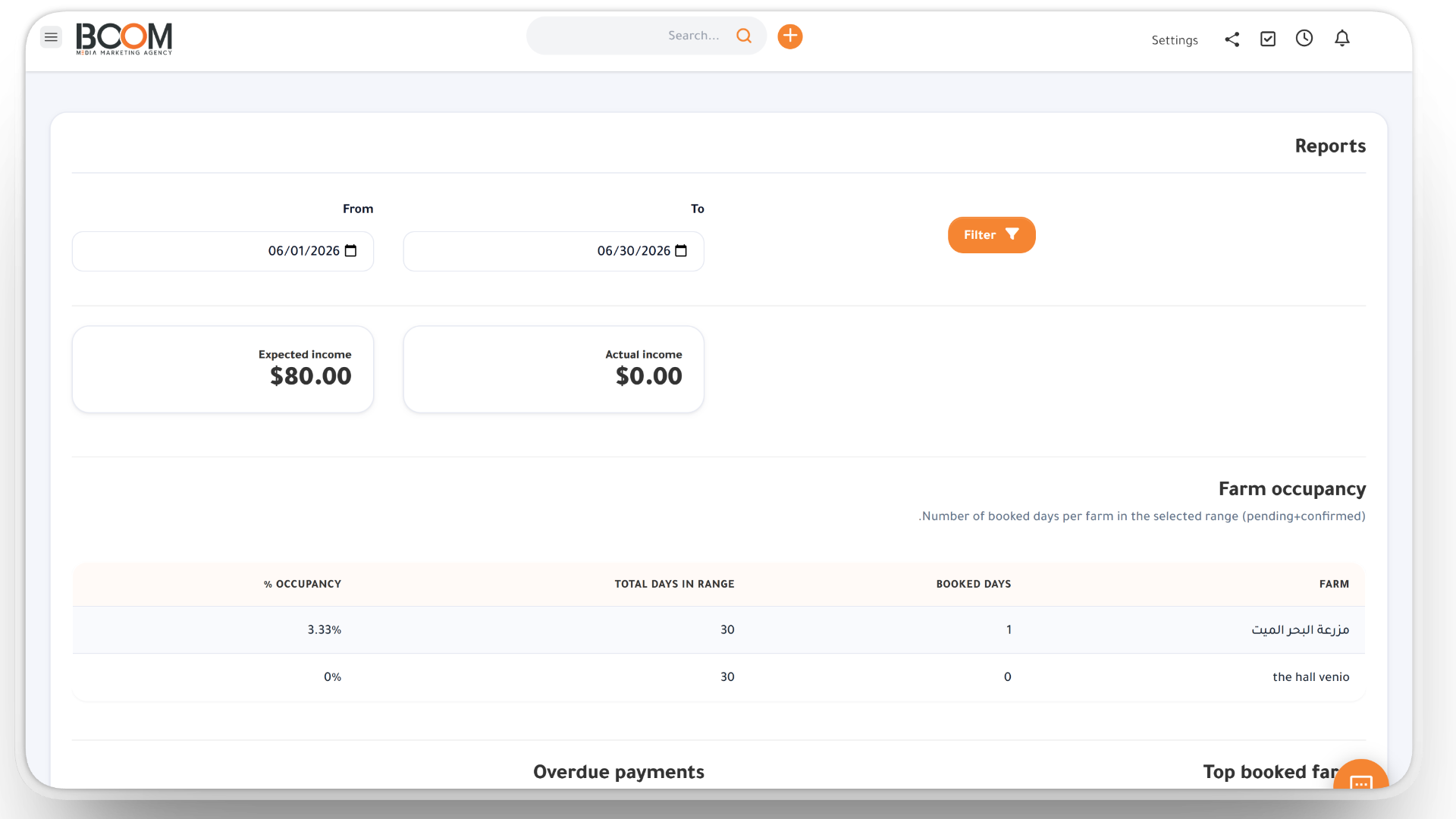This screenshot has height=819, width=1456.
Task: Click the Filter button
Action: 991,234
